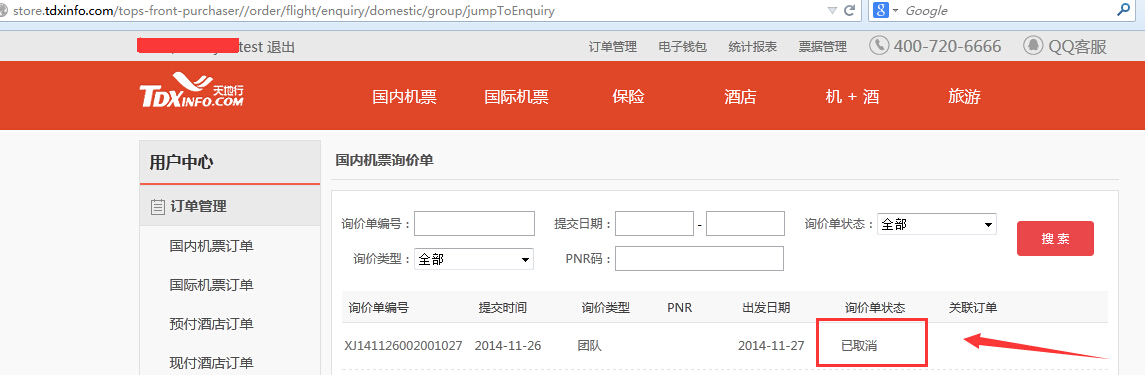The height and width of the screenshot is (375, 1145).
Task: Click the 团队 type cell
Action: click(589, 345)
